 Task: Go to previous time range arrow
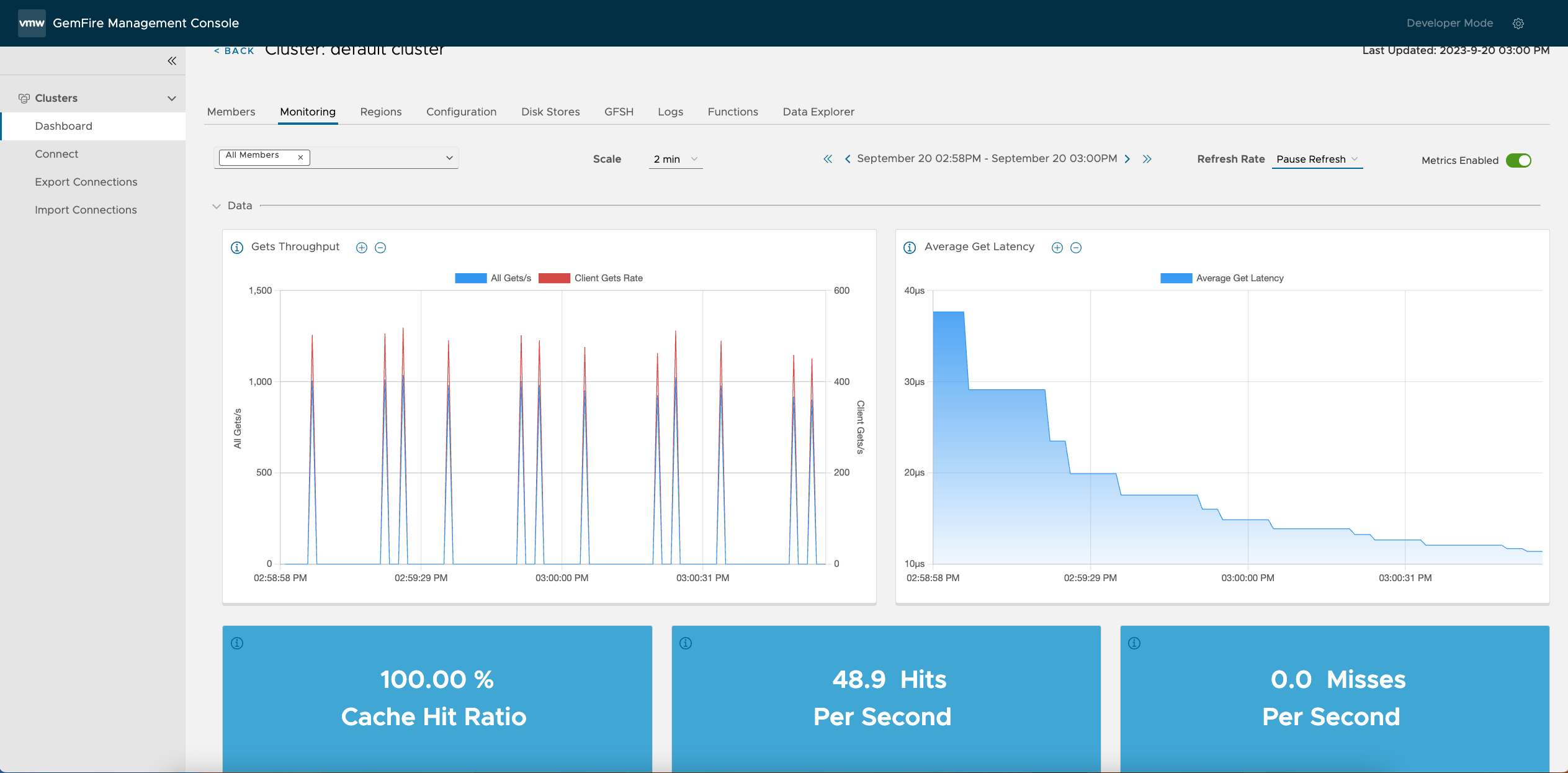point(848,159)
